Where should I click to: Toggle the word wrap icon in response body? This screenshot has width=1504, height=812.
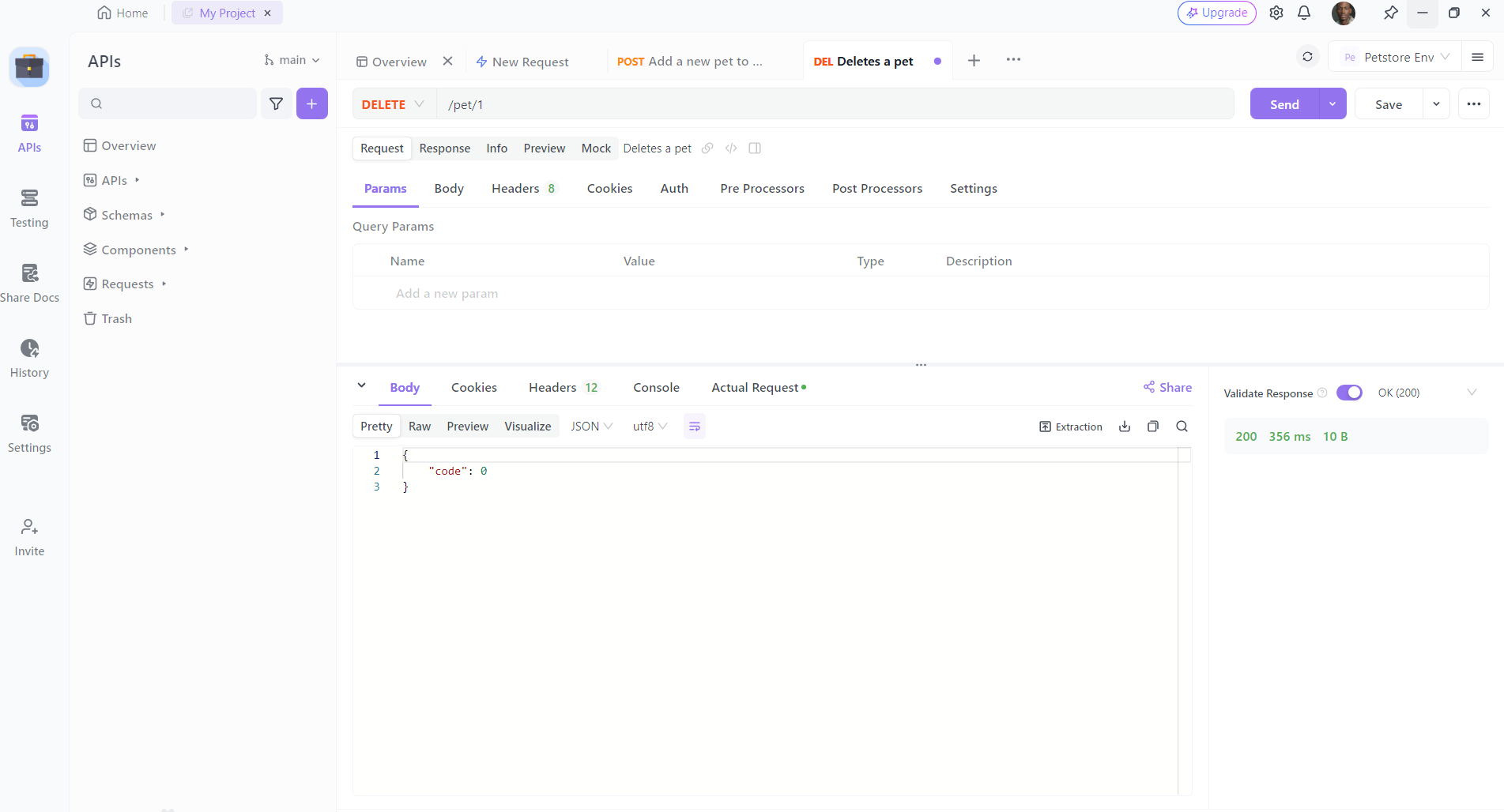695,427
